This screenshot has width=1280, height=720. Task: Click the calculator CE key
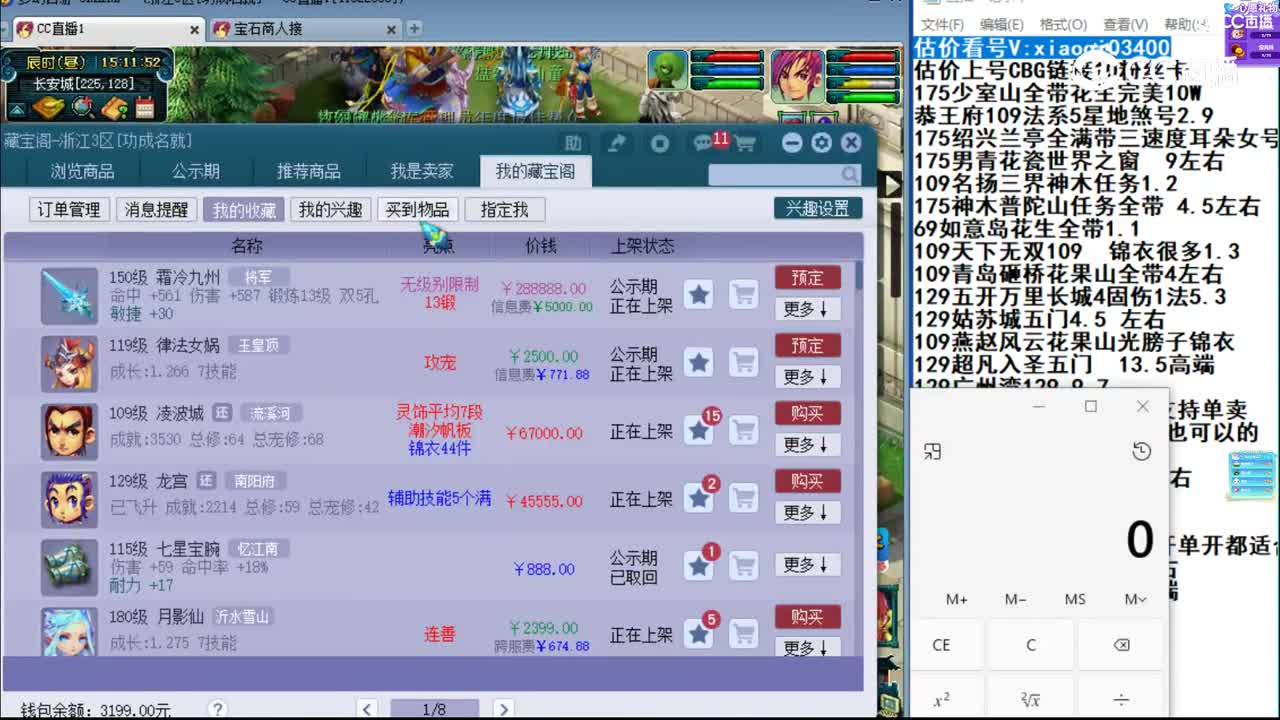pyautogui.click(x=941, y=645)
